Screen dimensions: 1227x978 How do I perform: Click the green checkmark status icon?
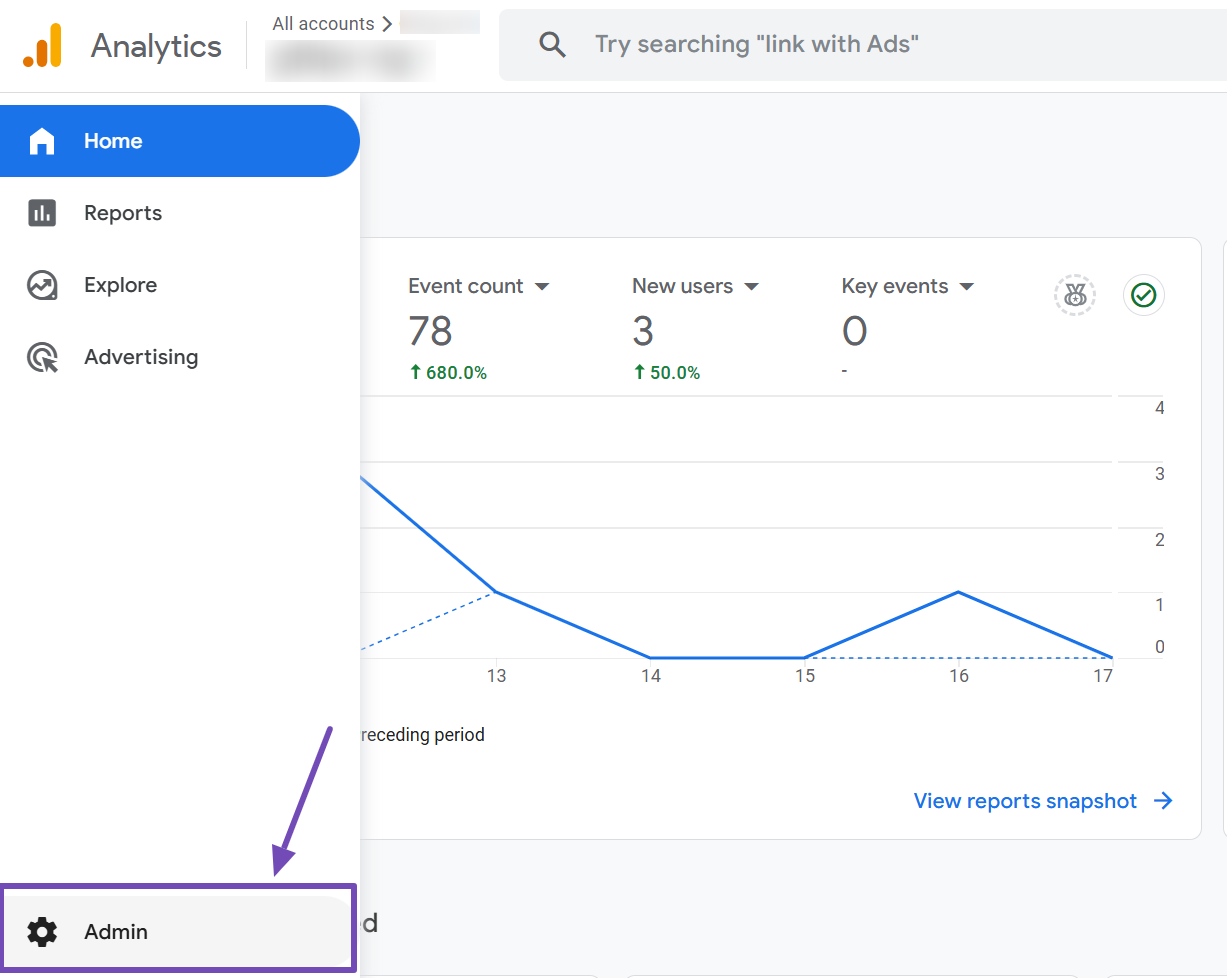(x=1143, y=295)
